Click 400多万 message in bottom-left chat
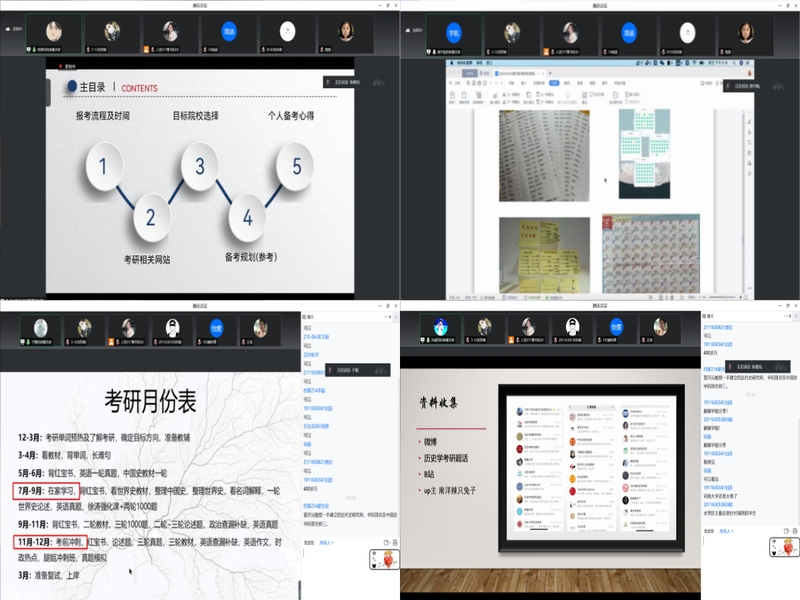The height and width of the screenshot is (600, 800). pyautogui.click(x=311, y=489)
